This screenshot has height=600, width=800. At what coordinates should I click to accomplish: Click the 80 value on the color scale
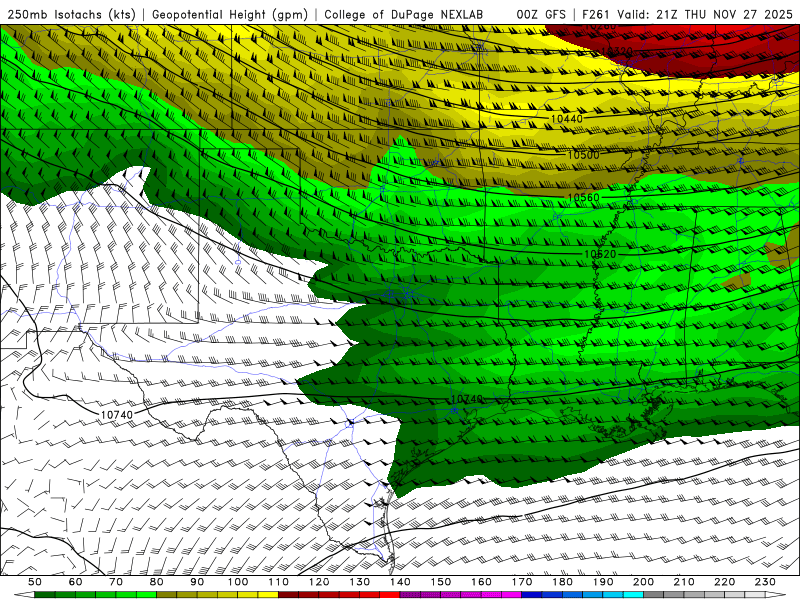(x=157, y=582)
